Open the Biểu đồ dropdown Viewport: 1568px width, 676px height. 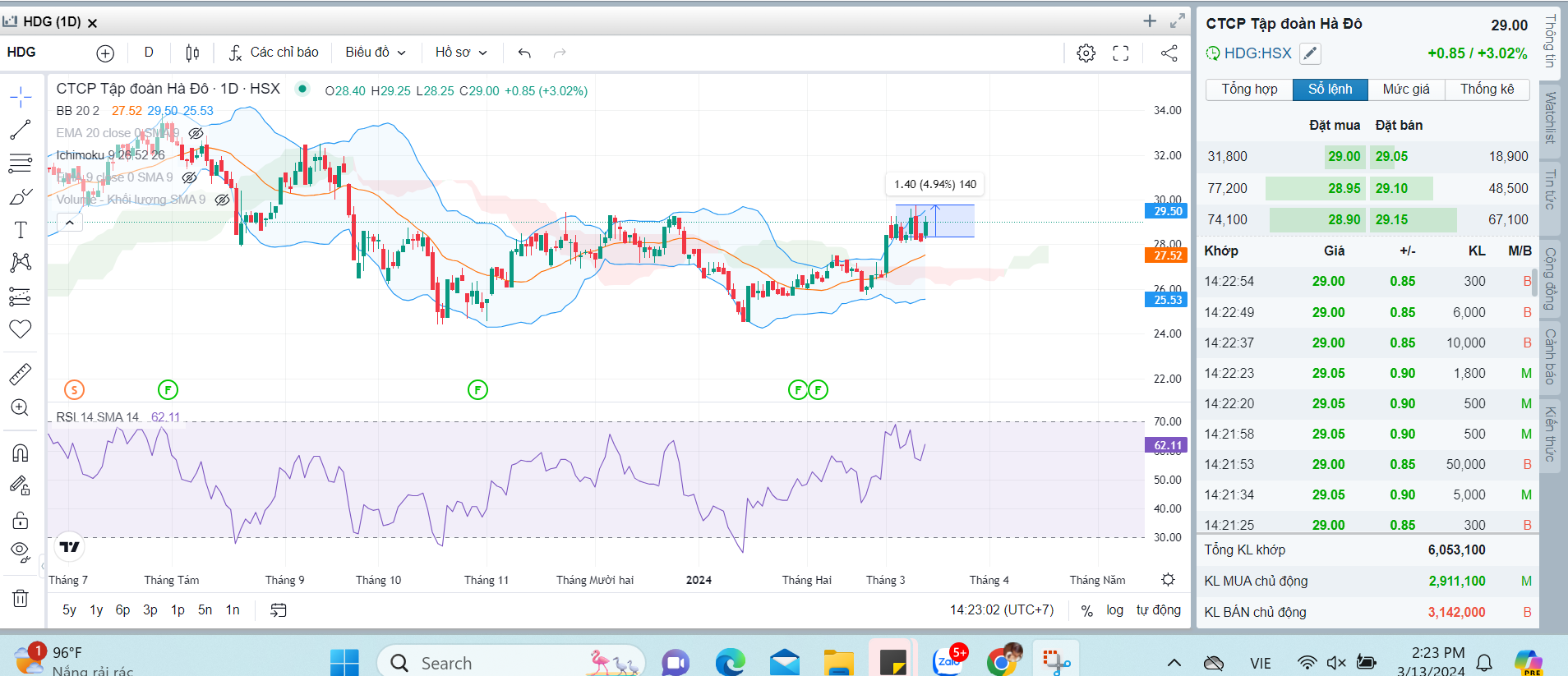click(376, 53)
